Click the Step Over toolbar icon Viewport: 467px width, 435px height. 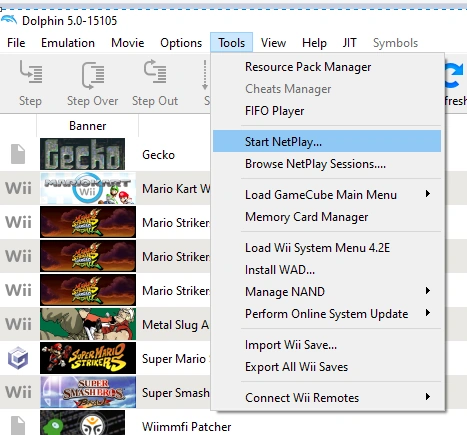[93, 75]
